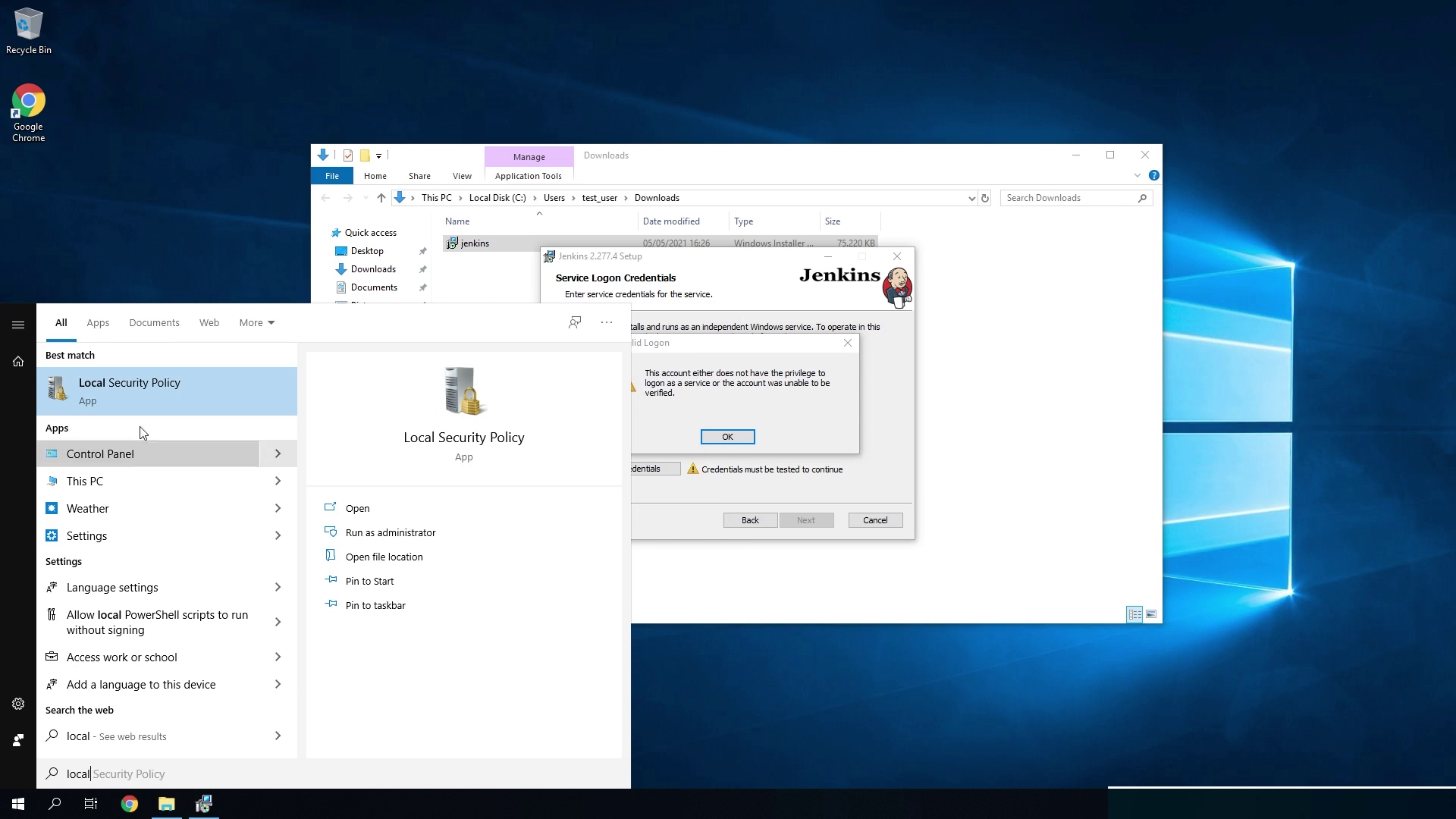Click the three-dot options icon in search
This screenshot has width=1456, height=819.
coord(607,322)
